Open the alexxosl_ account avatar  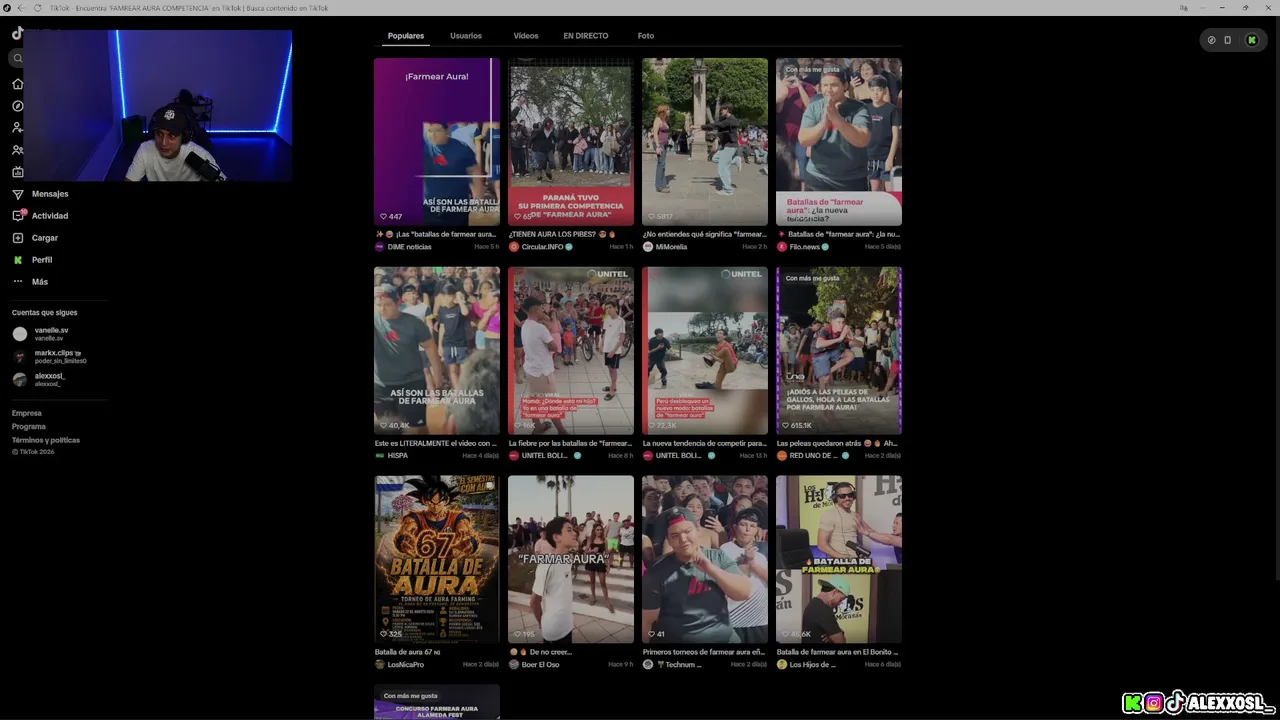(x=20, y=380)
